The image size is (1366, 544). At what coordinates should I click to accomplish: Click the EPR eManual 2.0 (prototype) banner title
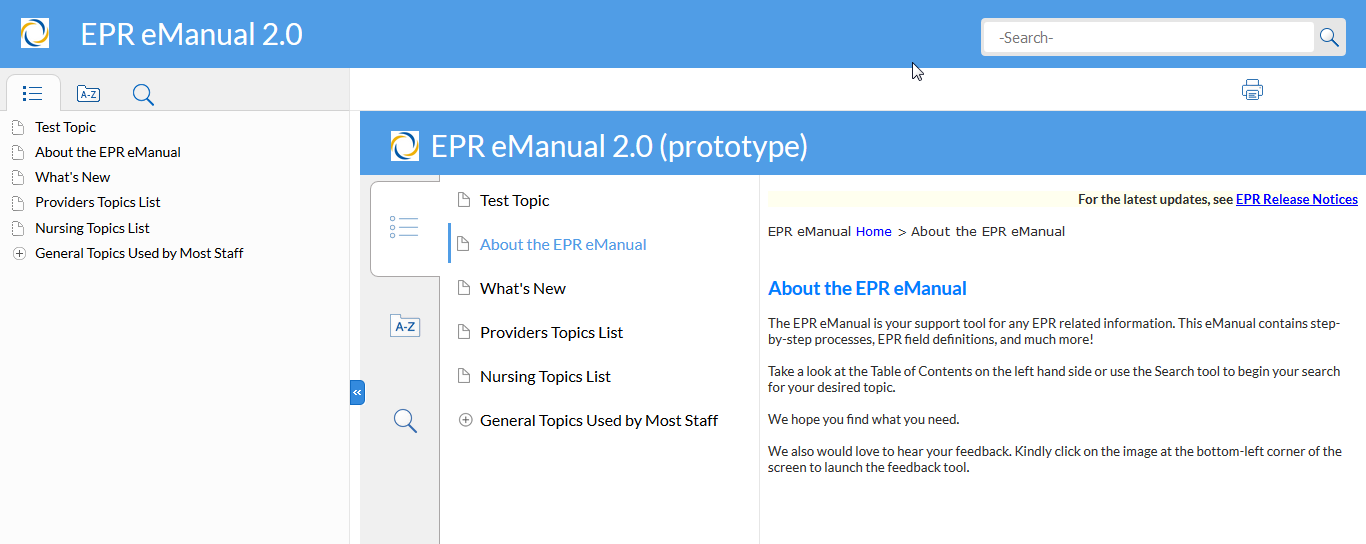(x=619, y=146)
